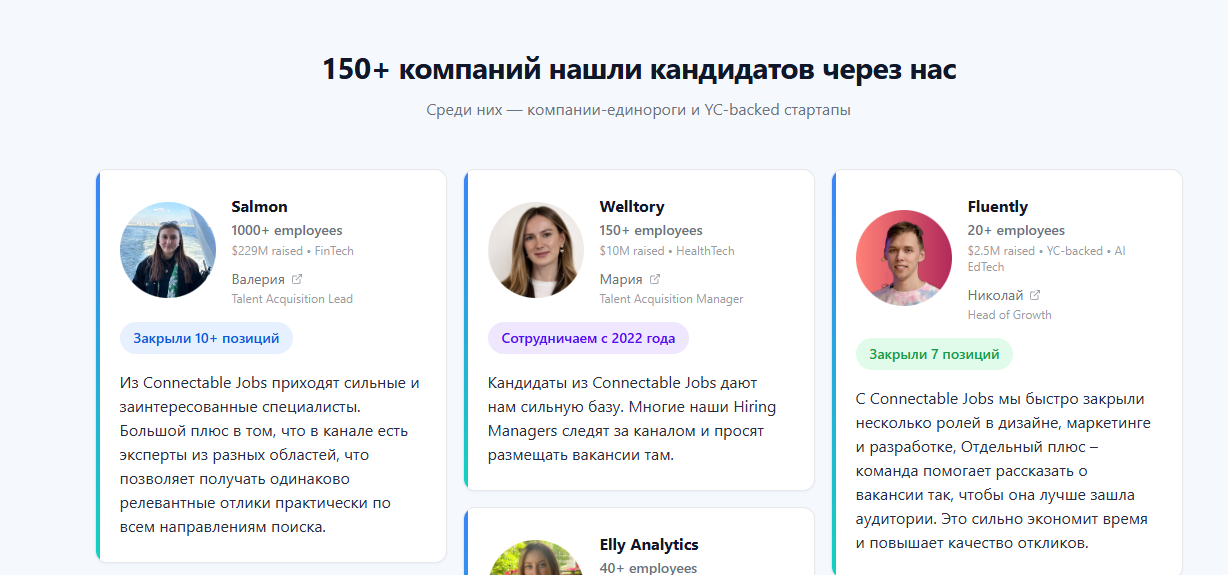Click Welltory's round profile photo

point(536,250)
